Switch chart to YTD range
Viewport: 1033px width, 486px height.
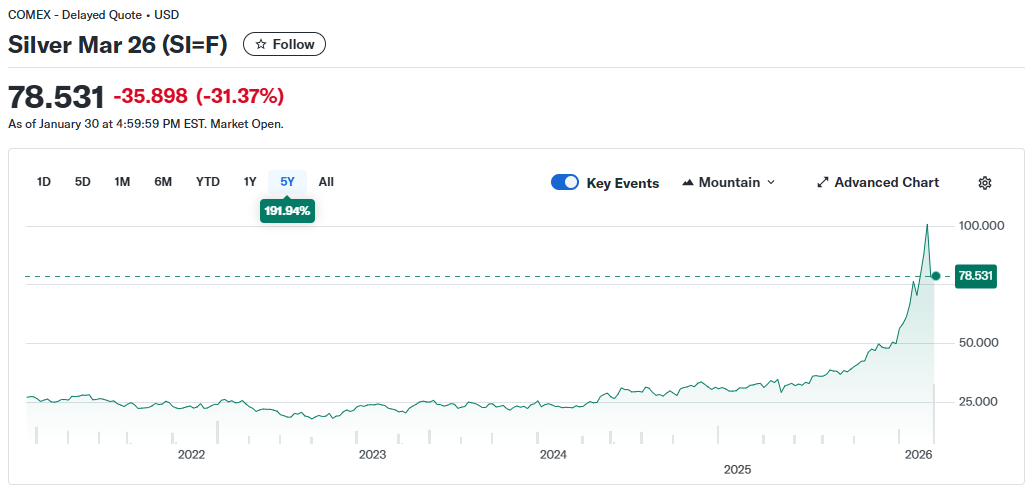(207, 182)
